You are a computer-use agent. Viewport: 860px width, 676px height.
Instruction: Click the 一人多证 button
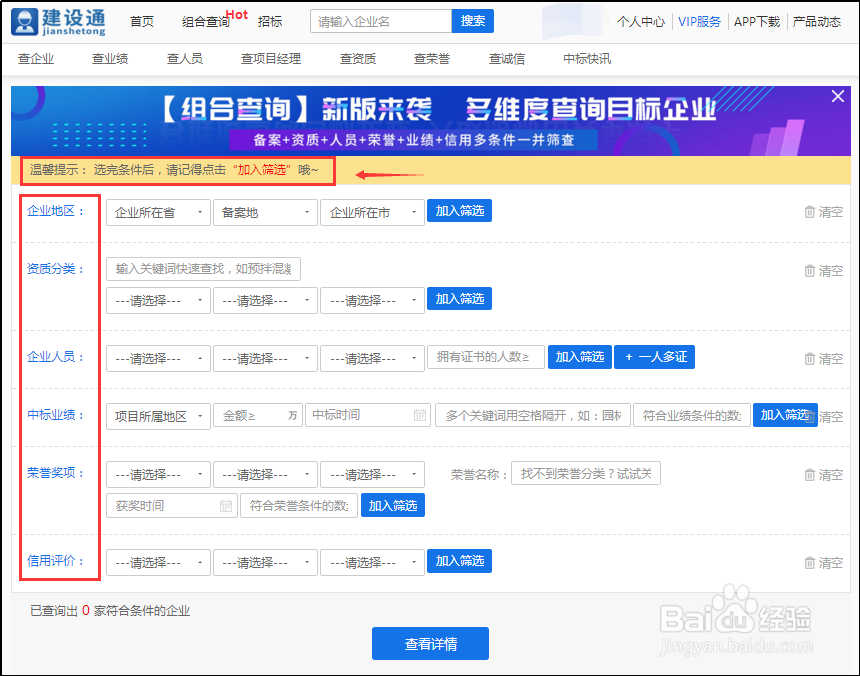coord(654,357)
